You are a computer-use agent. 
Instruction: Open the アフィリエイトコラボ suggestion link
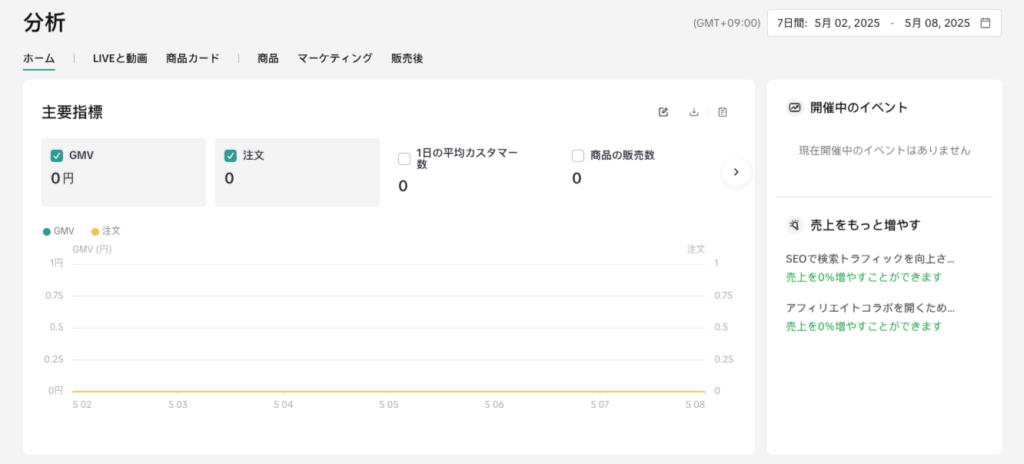point(870,308)
